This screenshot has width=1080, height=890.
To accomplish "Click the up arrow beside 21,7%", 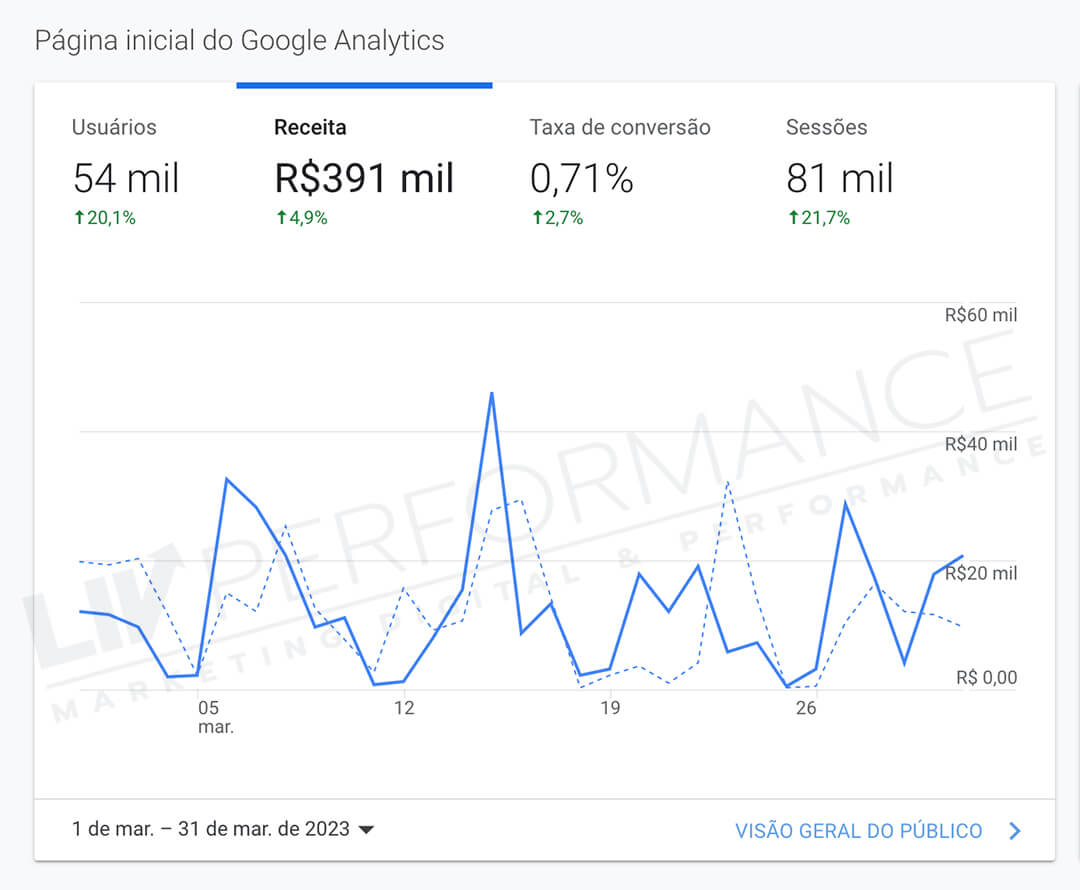I will click(792, 218).
